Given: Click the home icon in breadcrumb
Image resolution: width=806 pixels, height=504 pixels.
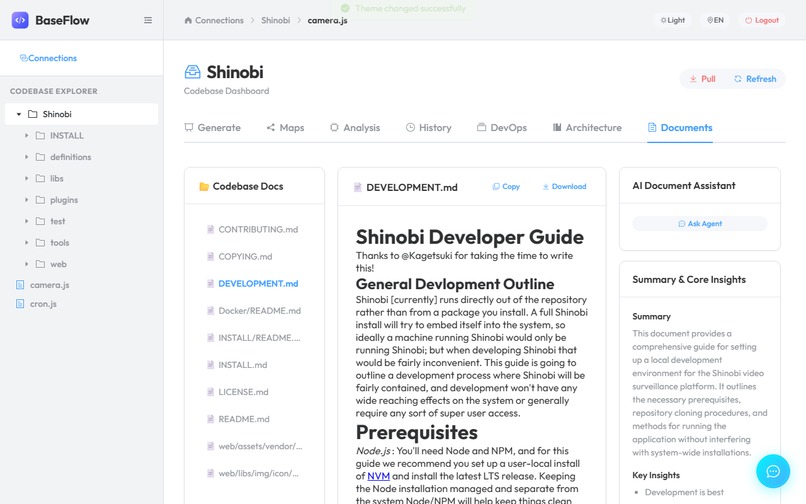Looking at the screenshot, I should pyautogui.click(x=188, y=21).
